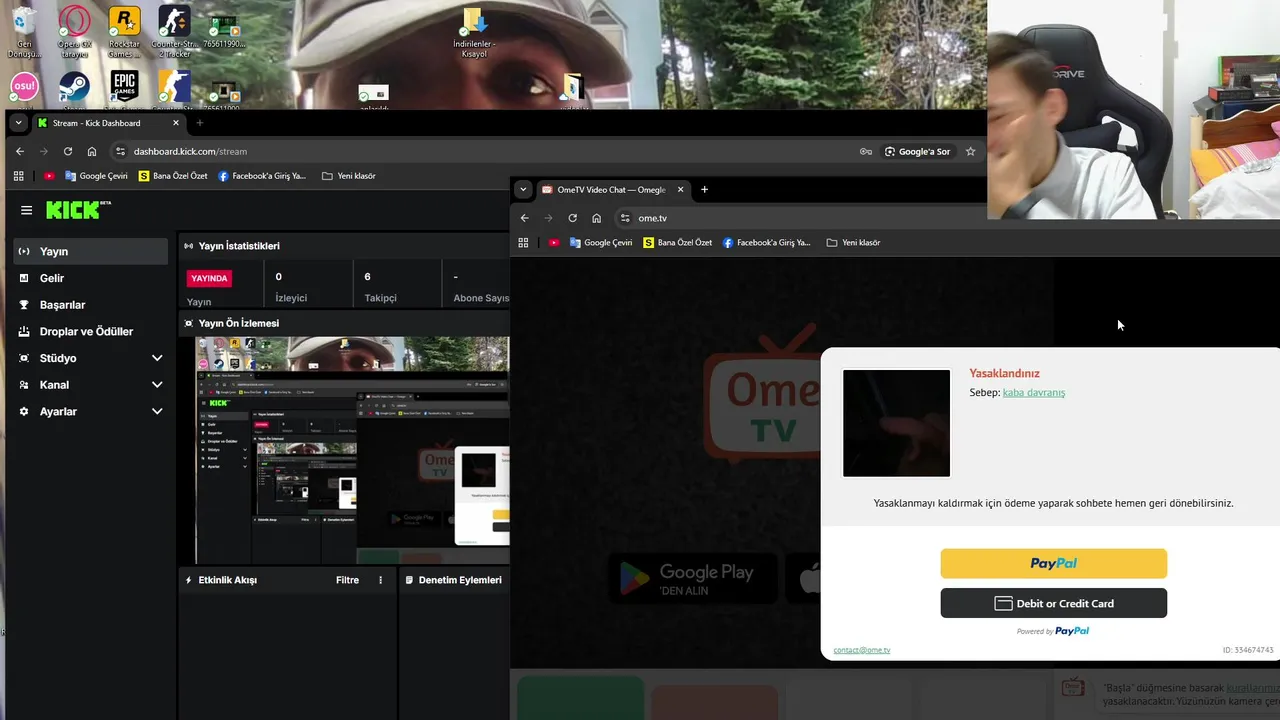
Task: Open the YouTube bookmark in the Kick window
Action: pyautogui.click(x=49, y=176)
